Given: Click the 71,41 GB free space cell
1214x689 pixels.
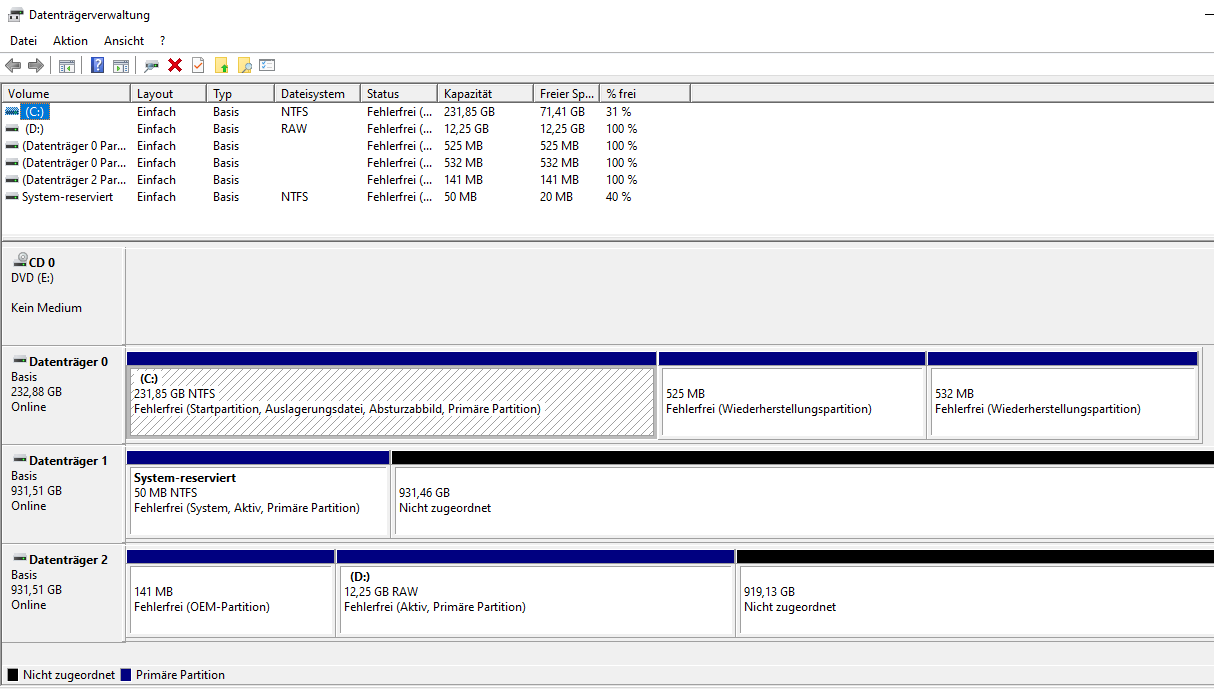Looking at the screenshot, I should coord(562,111).
